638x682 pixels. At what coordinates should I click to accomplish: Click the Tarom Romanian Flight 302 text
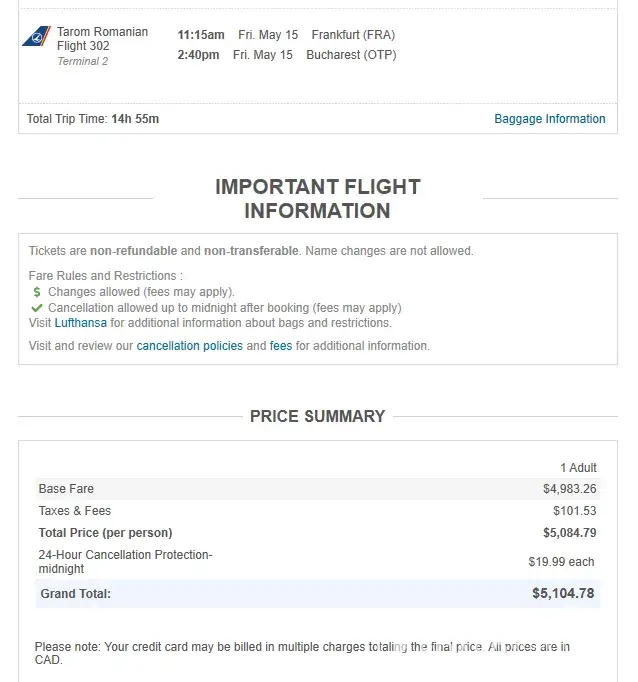point(102,39)
